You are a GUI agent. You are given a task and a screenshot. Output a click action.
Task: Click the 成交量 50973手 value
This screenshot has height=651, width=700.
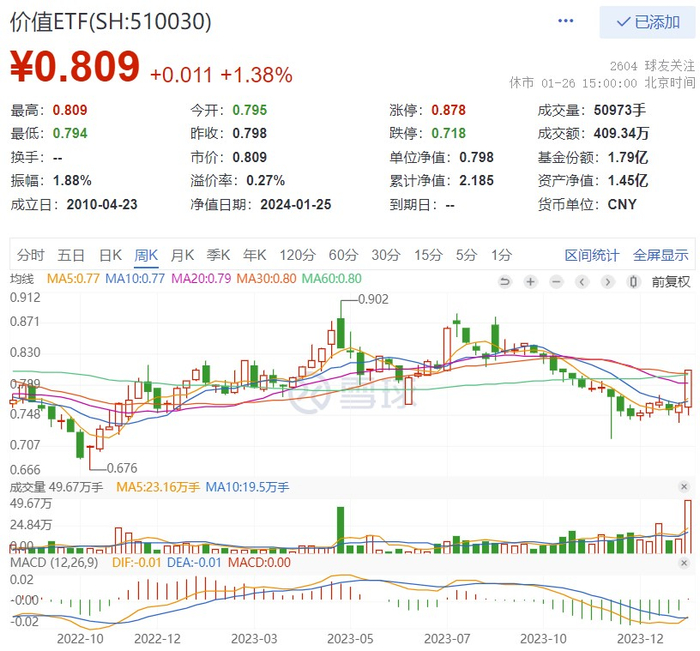pos(620,110)
